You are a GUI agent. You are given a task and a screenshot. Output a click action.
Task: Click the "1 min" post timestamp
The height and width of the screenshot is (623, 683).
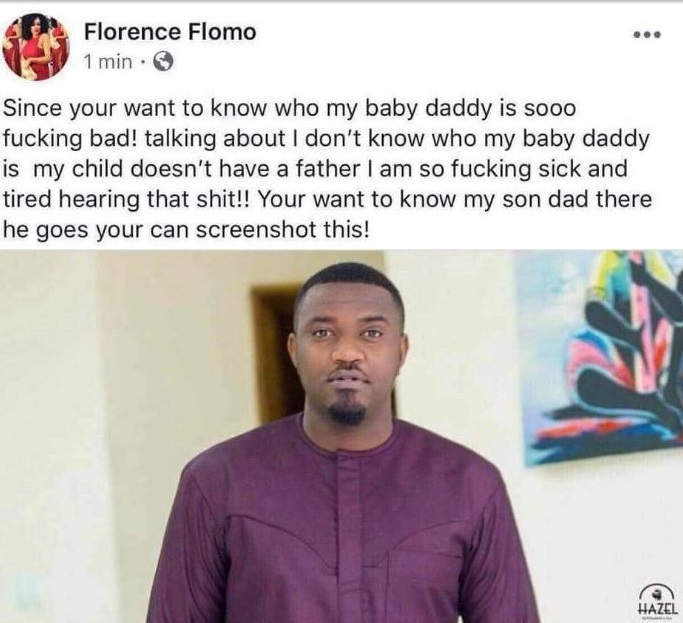108,62
